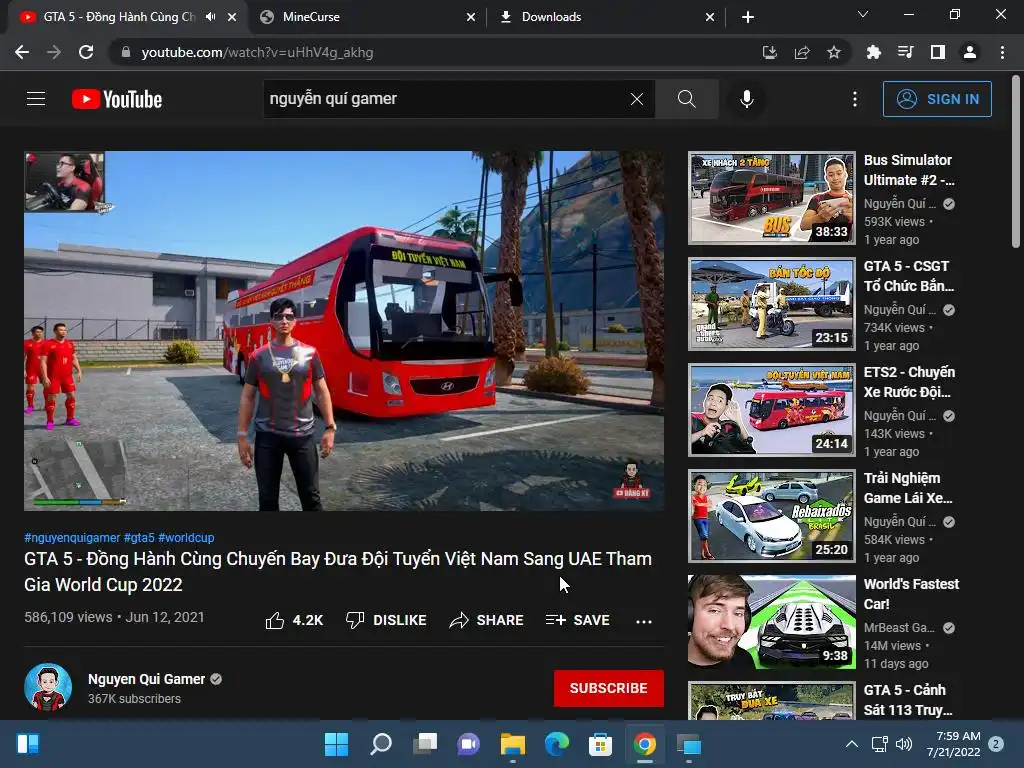
Task: Open Bus Simulator Ultimate #2 thumbnail
Action: 772,198
